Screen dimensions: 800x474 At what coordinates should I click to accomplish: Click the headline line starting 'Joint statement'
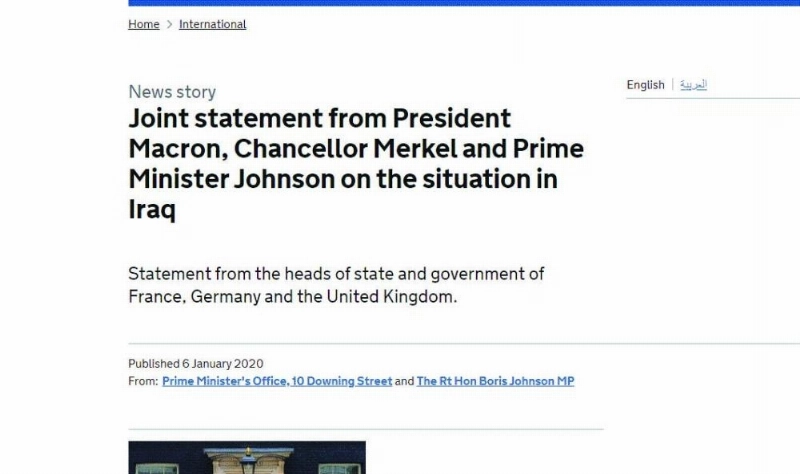pos(320,118)
